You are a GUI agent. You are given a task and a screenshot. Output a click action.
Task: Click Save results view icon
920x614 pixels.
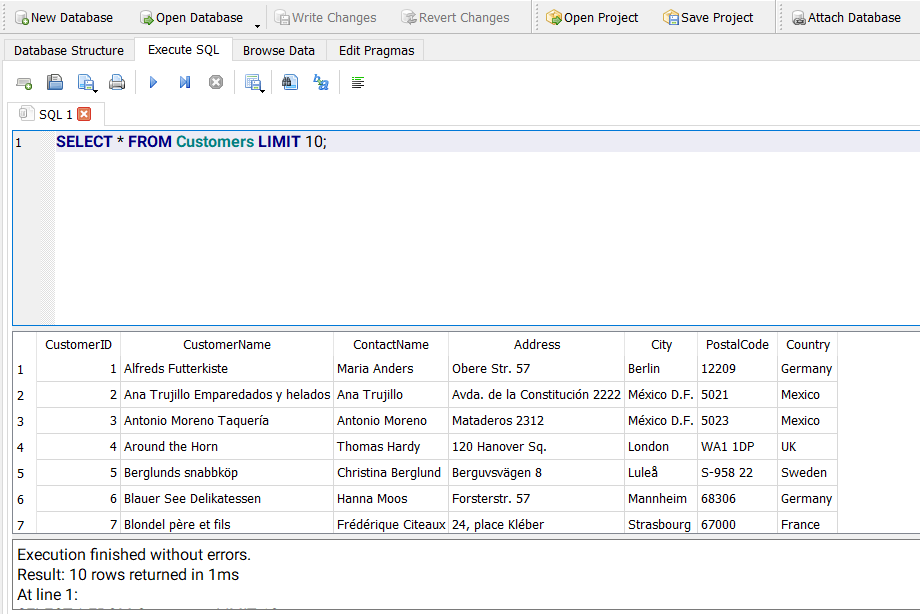[x=253, y=83]
